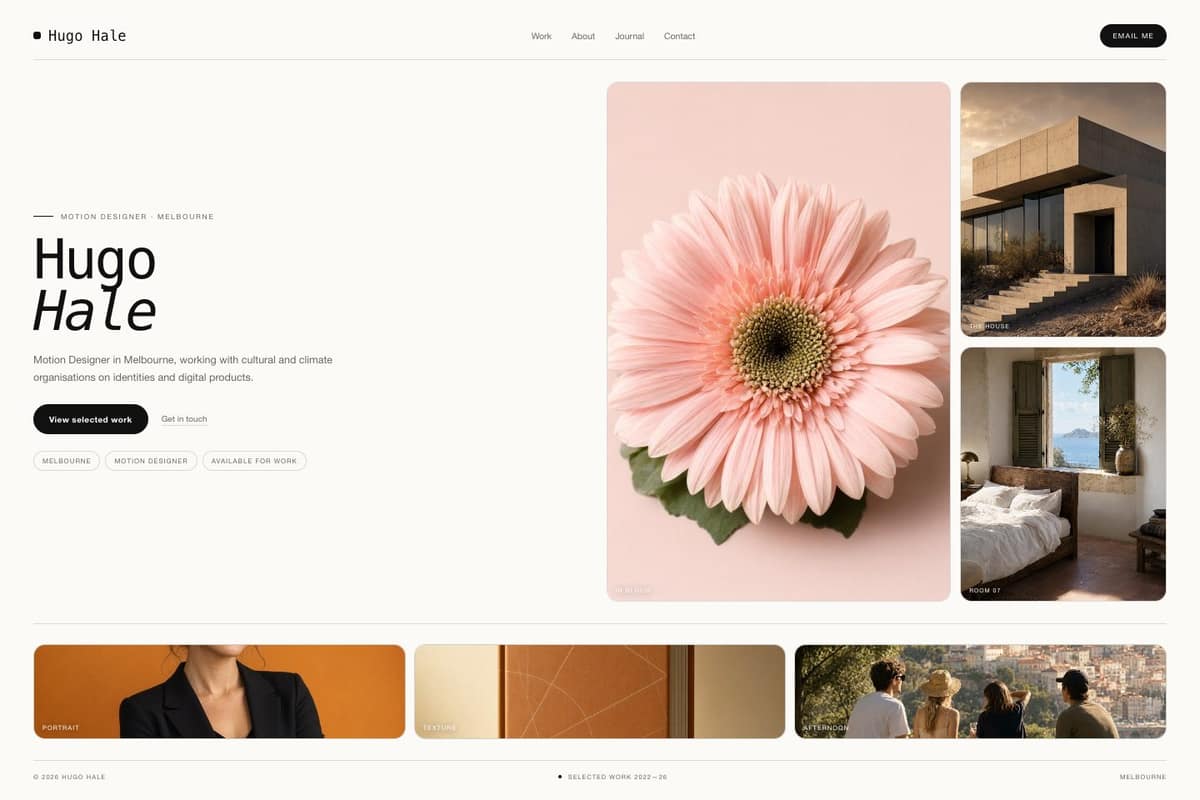The image size is (1200, 800).
Task: Click the dot beside Selected Work 2022–26
Action: [559, 776]
